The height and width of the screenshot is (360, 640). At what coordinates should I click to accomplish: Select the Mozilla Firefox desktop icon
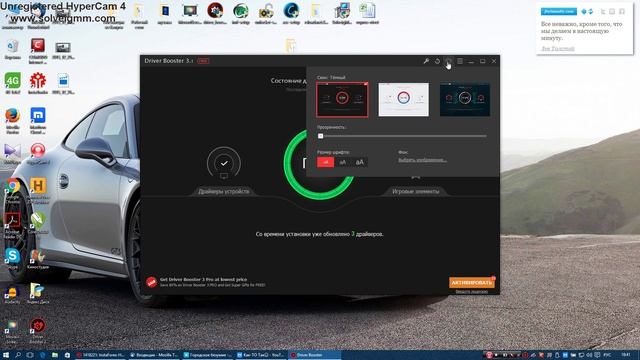point(13,120)
